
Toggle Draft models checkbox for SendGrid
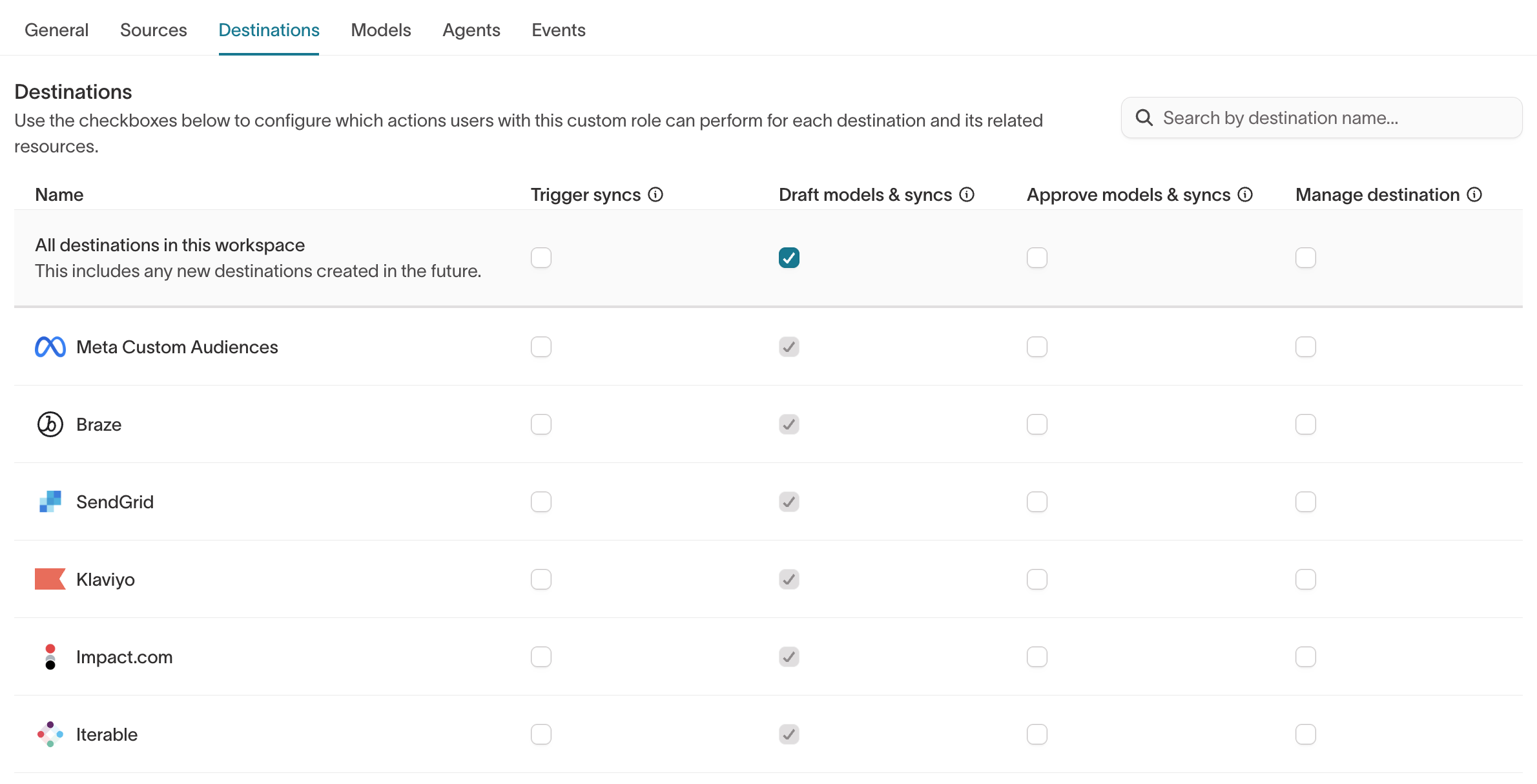[x=789, y=502]
